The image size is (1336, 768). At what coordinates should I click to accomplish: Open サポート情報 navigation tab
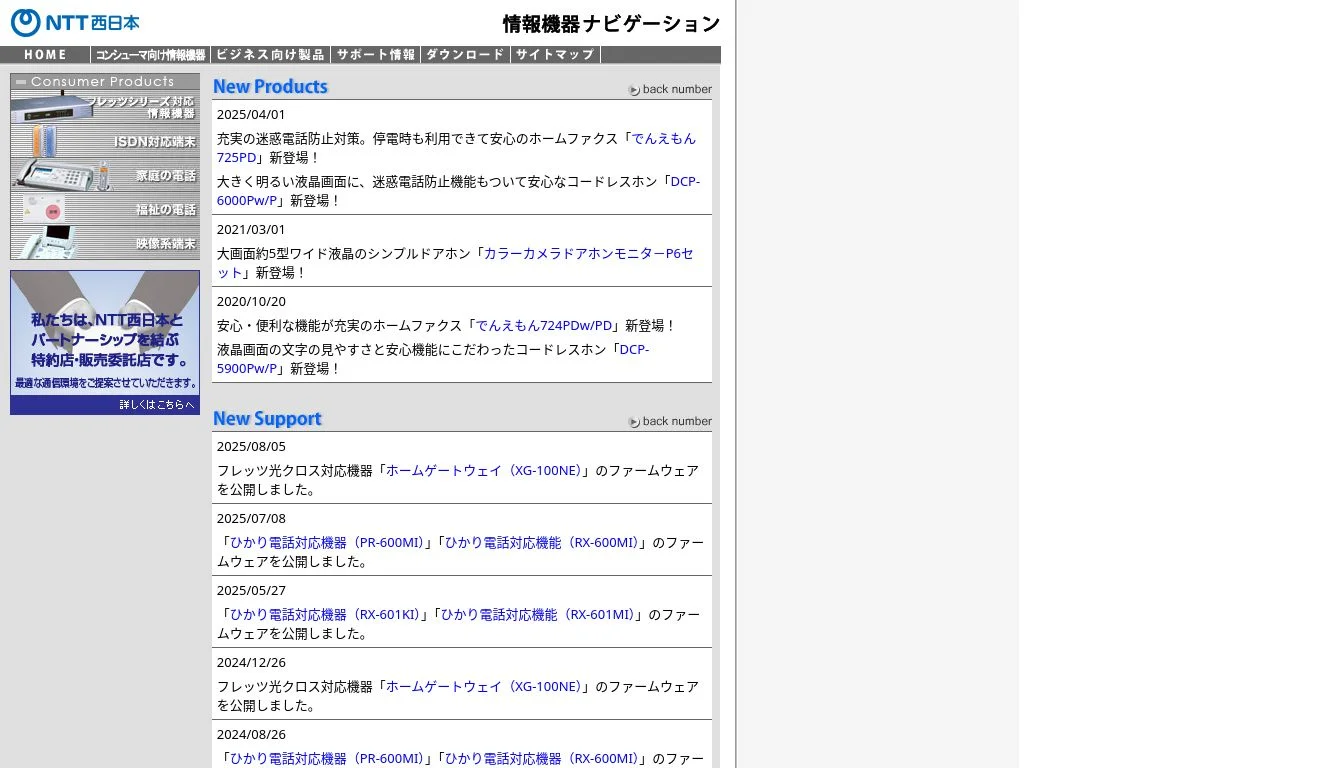point(375,55)
